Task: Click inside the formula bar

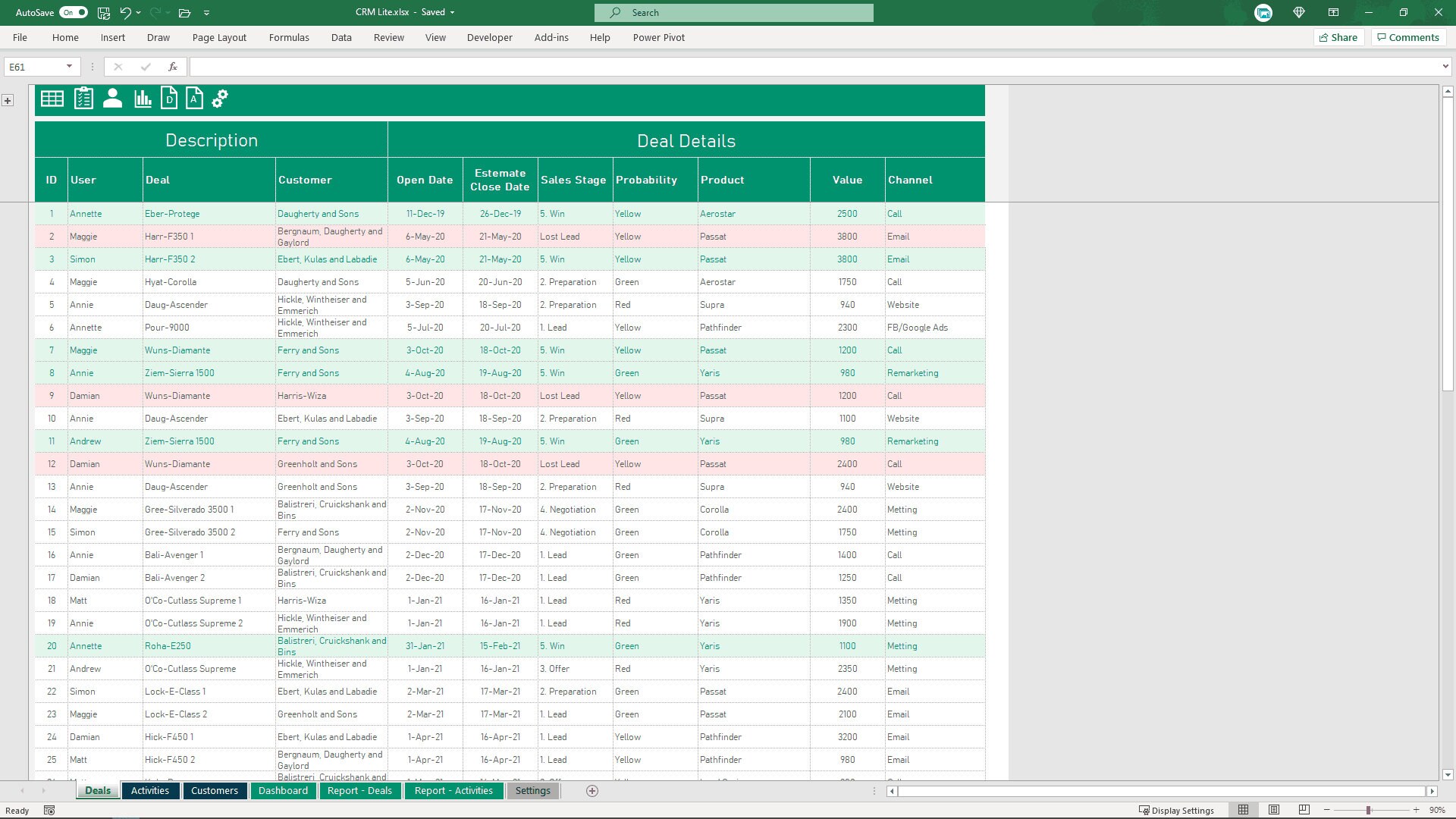Action: pos(531,66)
